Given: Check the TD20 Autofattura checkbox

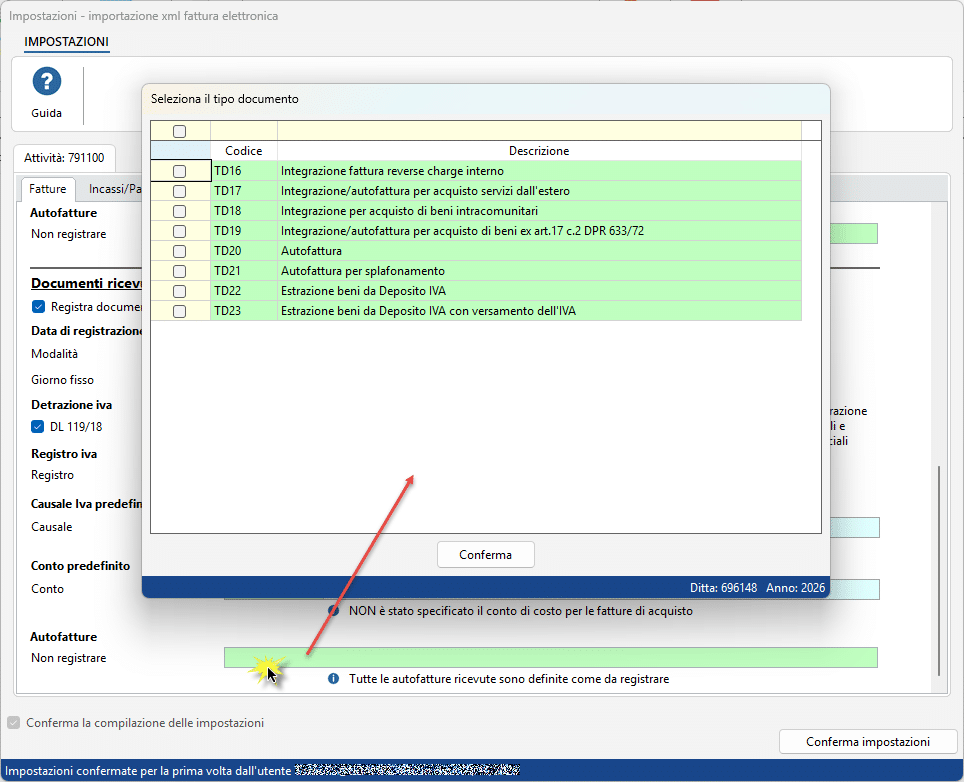Looking at the screenshot, I should pos(180,251).
